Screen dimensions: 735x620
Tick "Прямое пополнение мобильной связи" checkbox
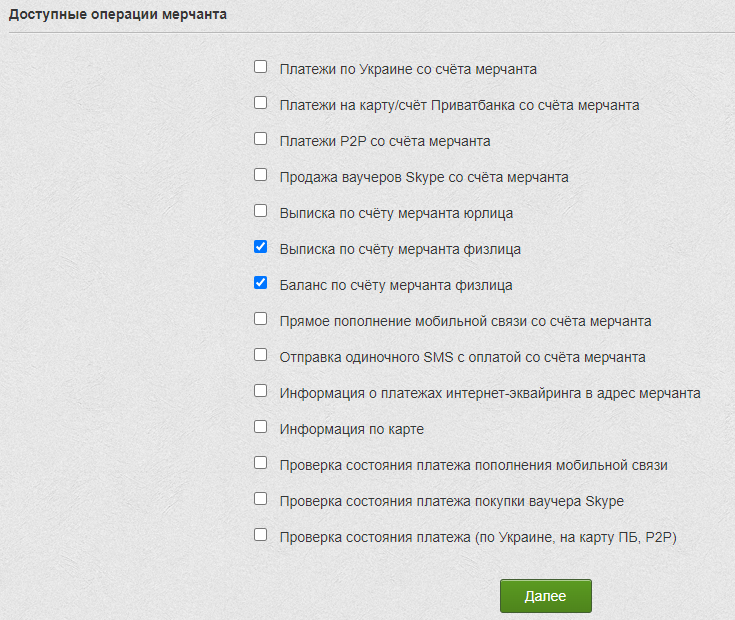(x=261, y=319)
